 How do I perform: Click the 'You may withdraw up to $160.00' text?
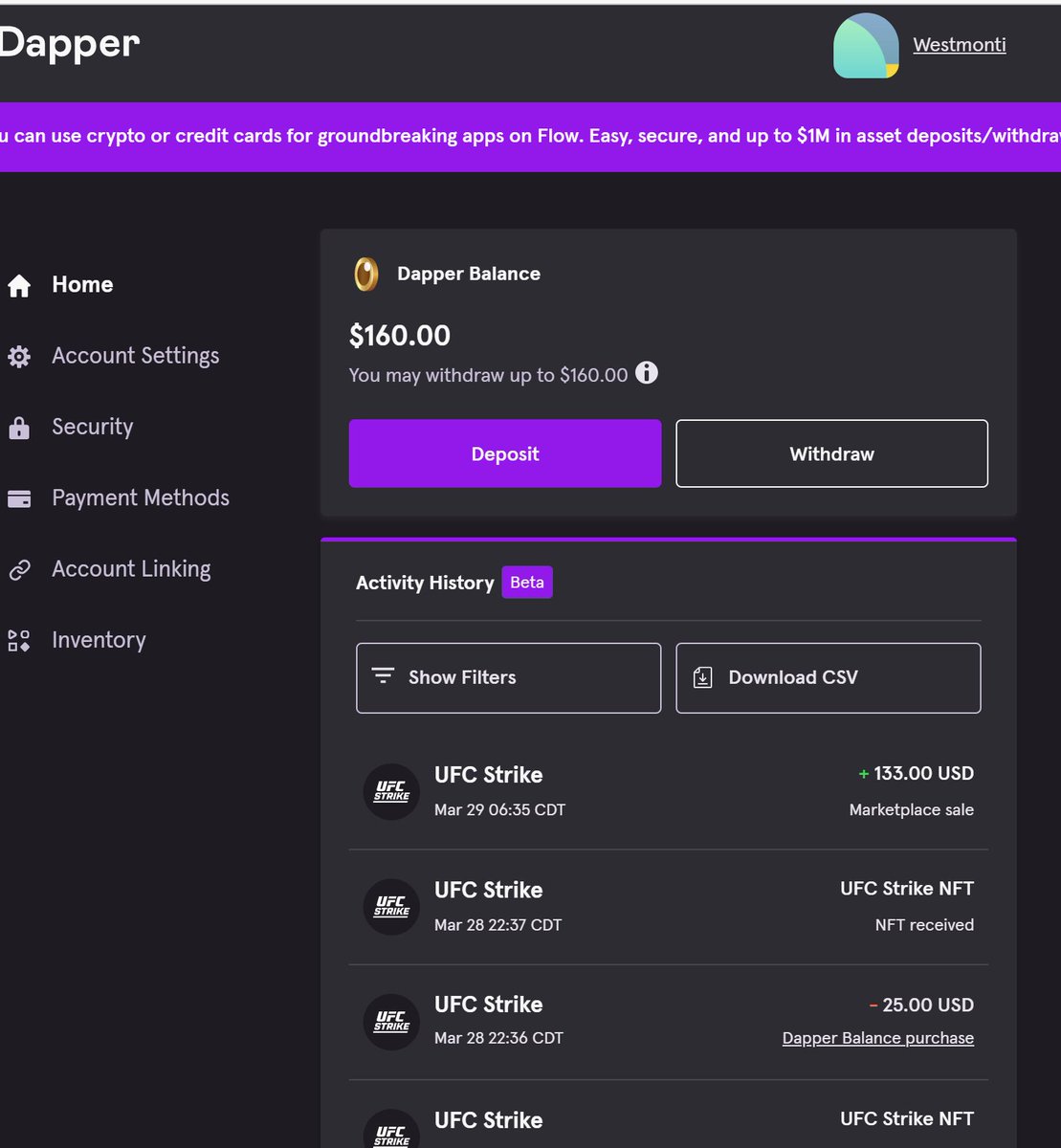point(489,375)
